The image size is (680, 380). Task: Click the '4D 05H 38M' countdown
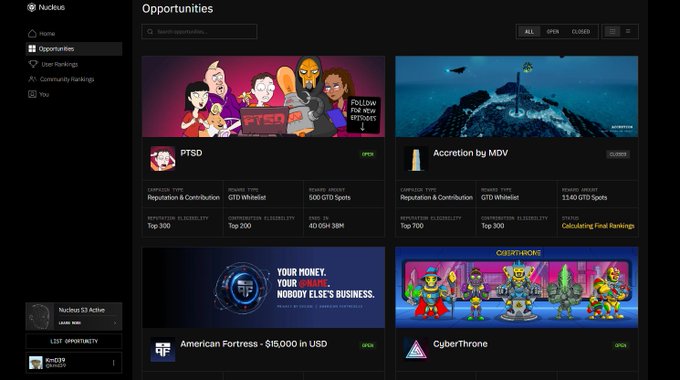326,226
